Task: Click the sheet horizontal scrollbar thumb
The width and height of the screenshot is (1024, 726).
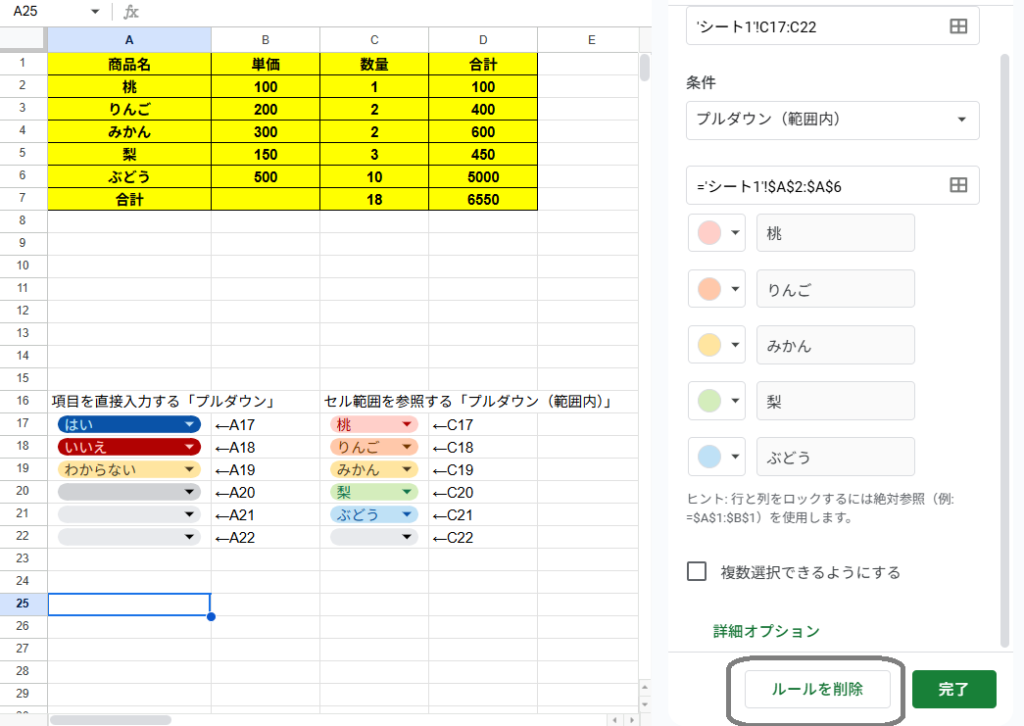Action: (x=111, y=719)
